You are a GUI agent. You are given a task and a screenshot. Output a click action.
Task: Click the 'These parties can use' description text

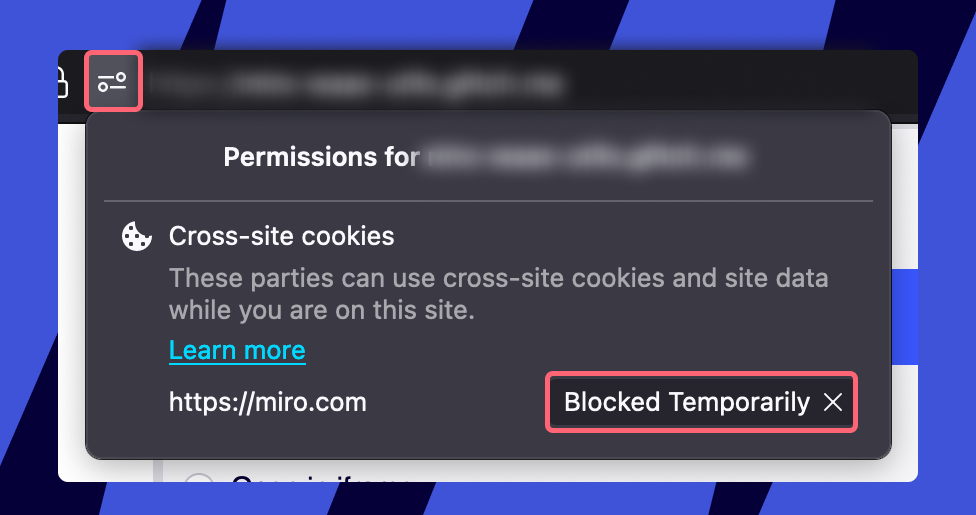coord(498,278)
